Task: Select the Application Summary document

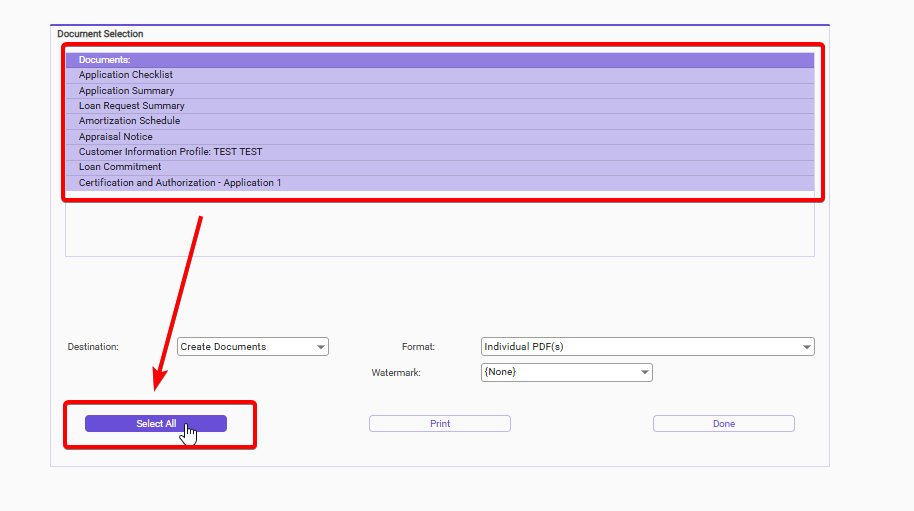Action: coord(127,91)
